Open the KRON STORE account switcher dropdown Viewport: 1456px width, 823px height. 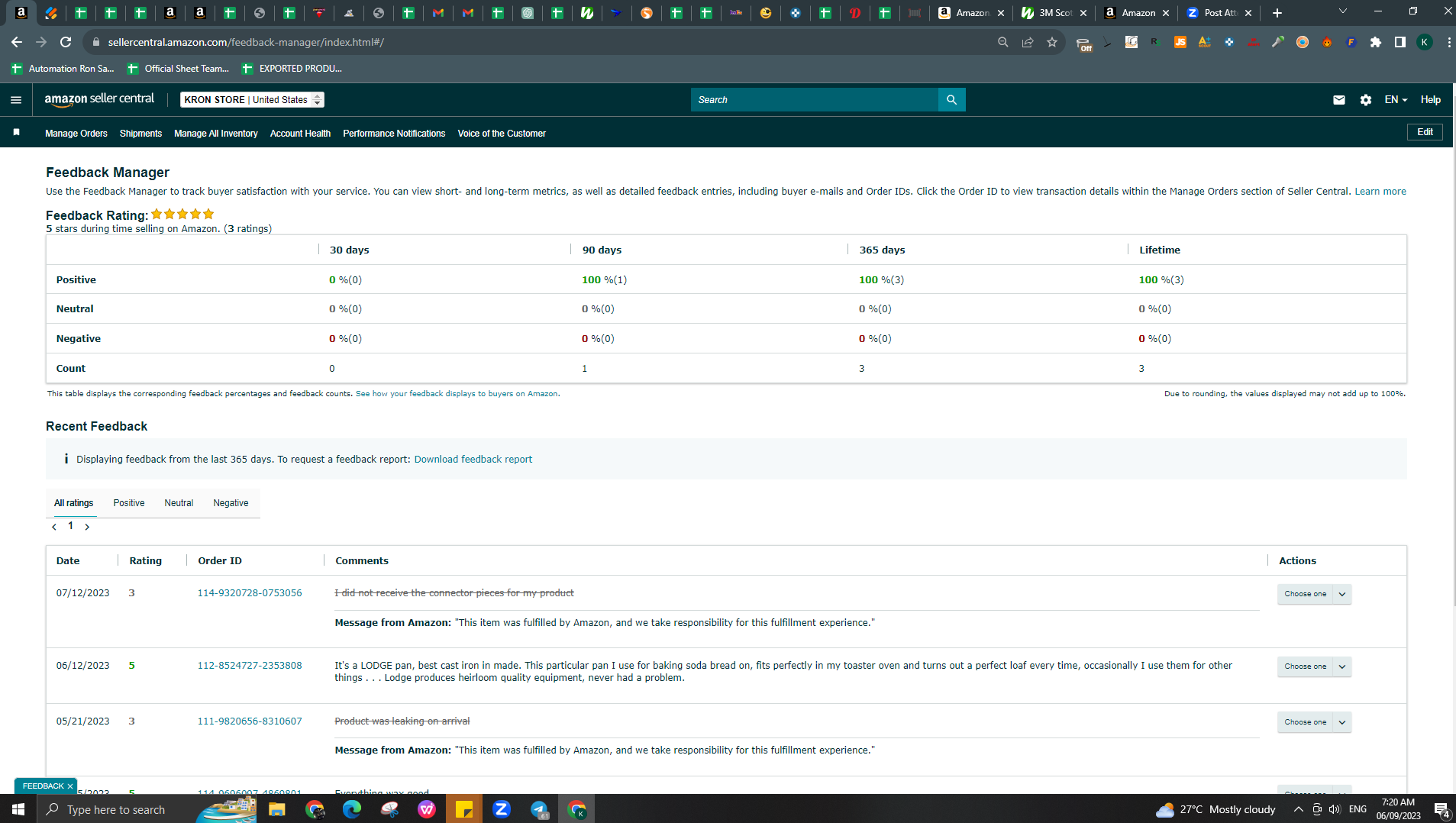252,100
